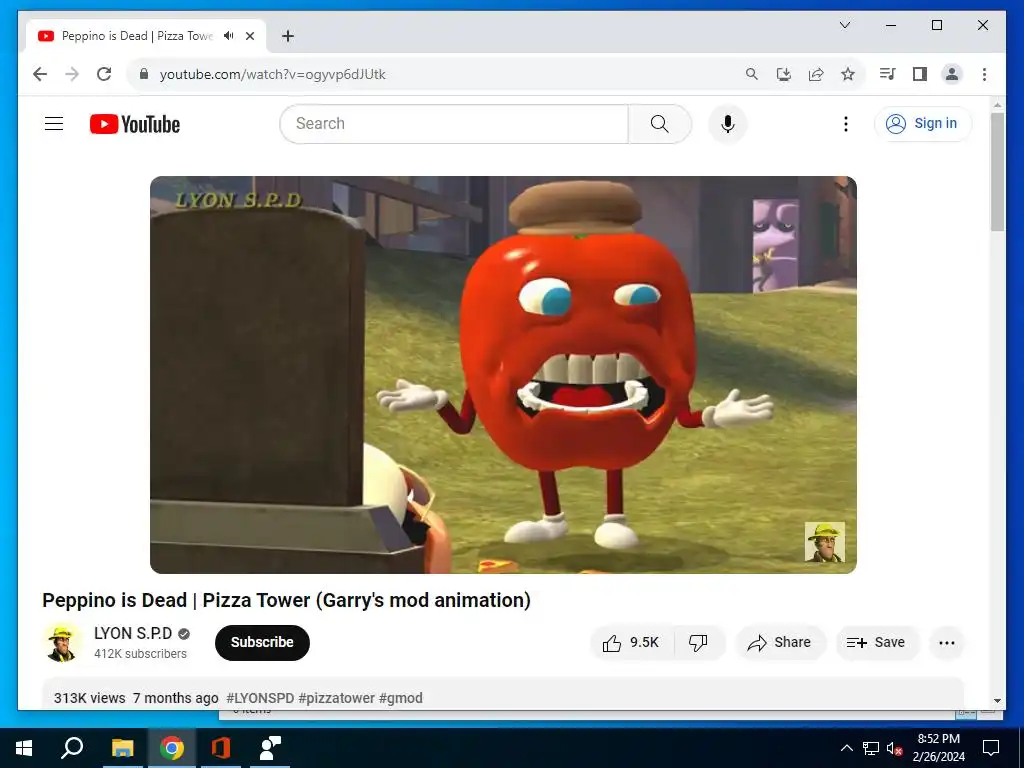Reload the YouTube page
Screen dimensions: 1024x768
(x=104, y=74)
